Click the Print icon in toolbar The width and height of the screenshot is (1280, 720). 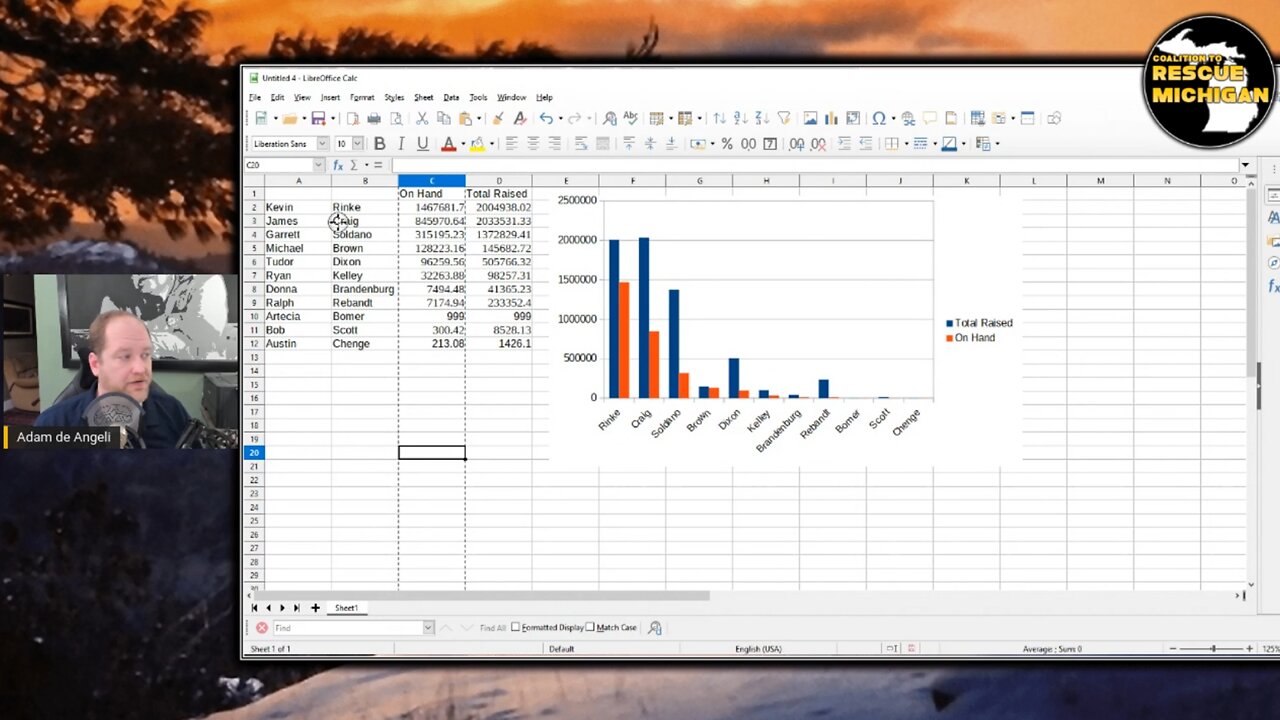click(374, 119)
